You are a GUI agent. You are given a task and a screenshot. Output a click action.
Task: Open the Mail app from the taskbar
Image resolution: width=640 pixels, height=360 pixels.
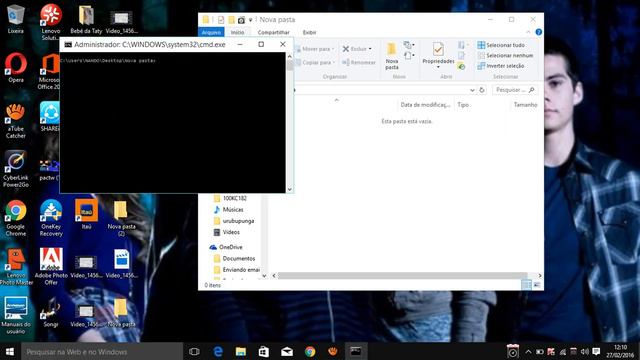tap(287, 351)
